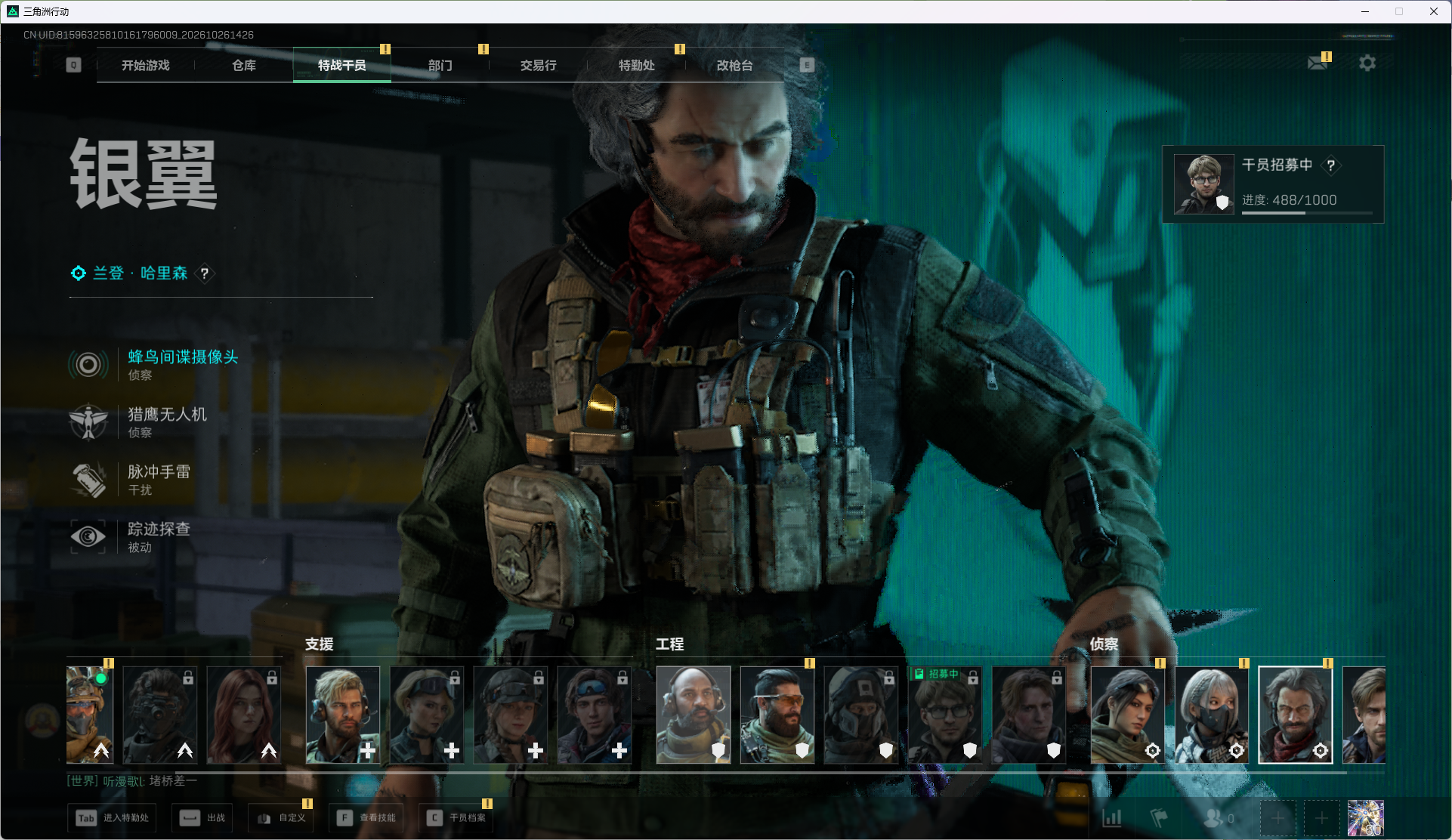The width and height of the screenshot is (1452, 840).
Task: Click the E key next-tab icon
Action: tap(807, 65)
